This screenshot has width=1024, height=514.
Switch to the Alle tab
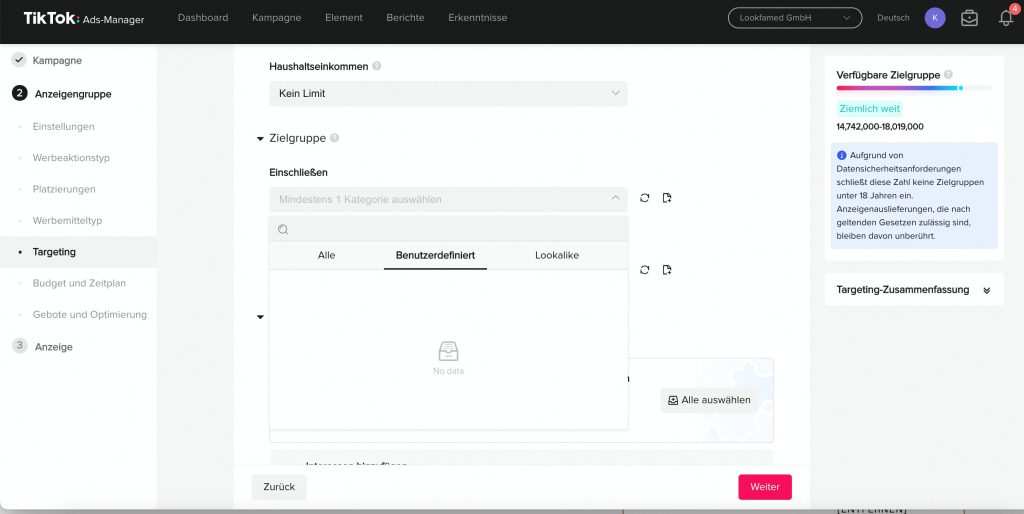pos(327,255)
